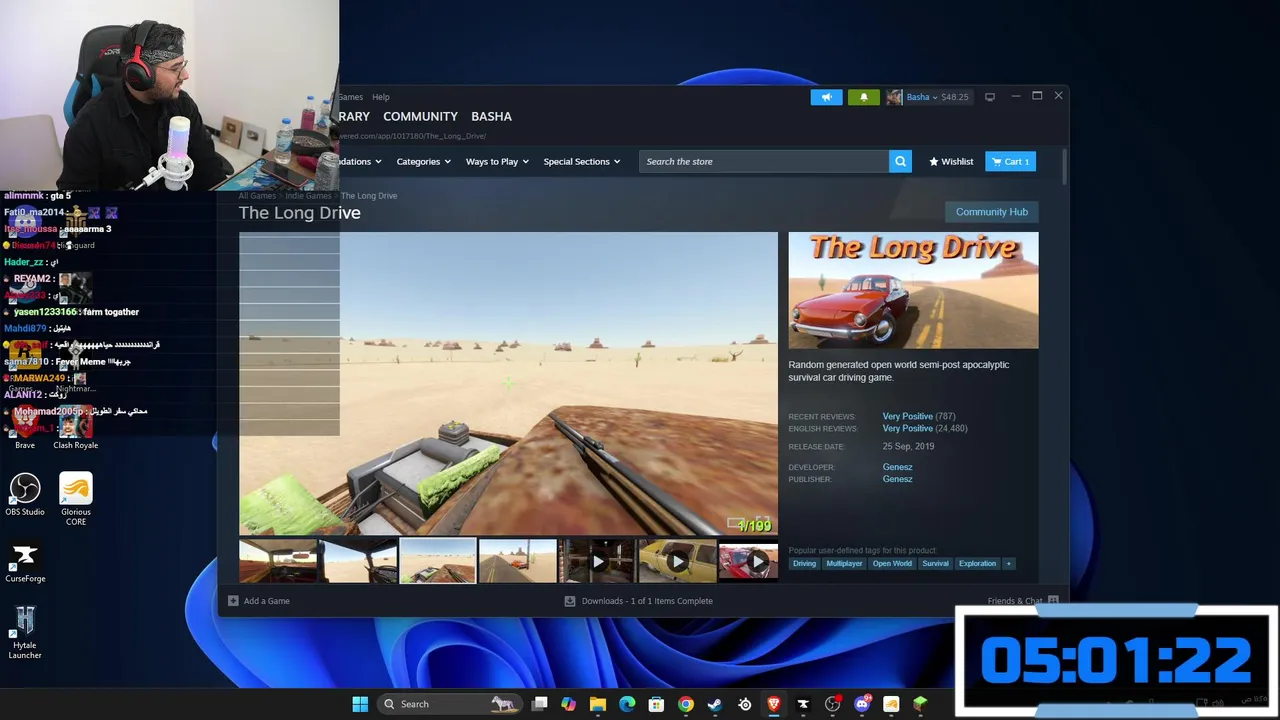Open the BASHA profile tab in Steam
Image resolution: width=1280 pixels, height=720 pixels.
point(491,116)
